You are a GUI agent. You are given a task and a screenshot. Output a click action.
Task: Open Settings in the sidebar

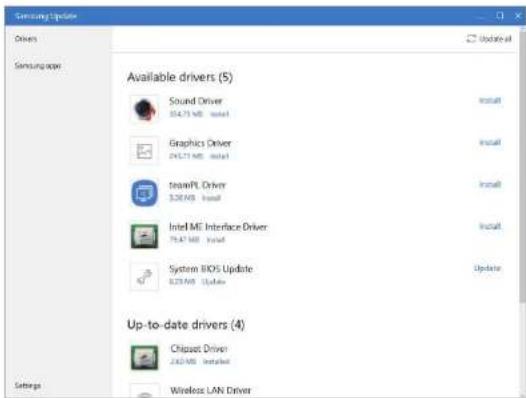(28, 385)
